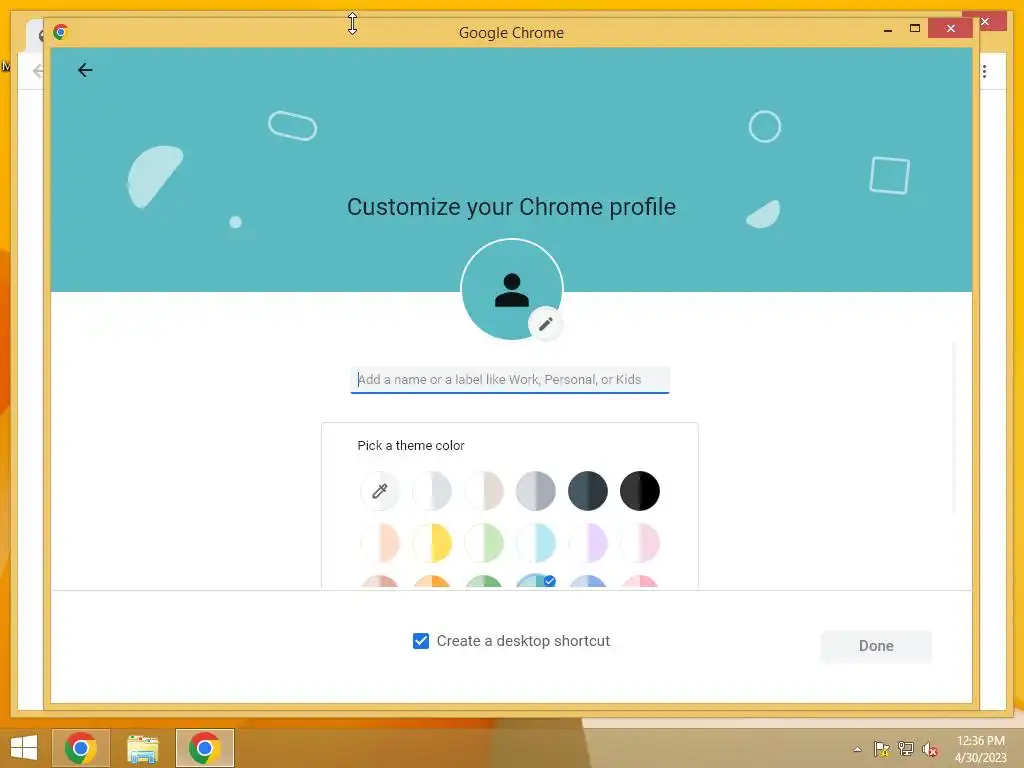Show hidden system tray icons
Viewport: 1024px width, 768px height.
[857, 749]
